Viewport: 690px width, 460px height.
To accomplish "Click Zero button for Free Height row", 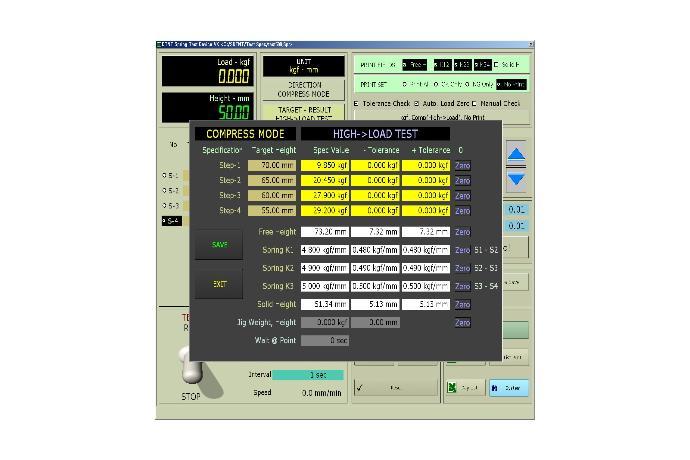I will [462, 232].
